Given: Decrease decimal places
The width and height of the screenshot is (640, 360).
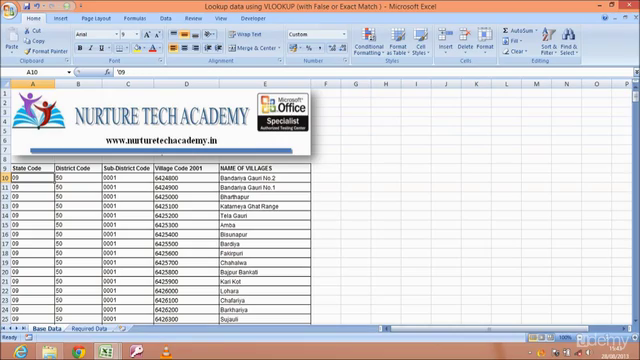Looking at the screenshot, I should pos(343,48).
